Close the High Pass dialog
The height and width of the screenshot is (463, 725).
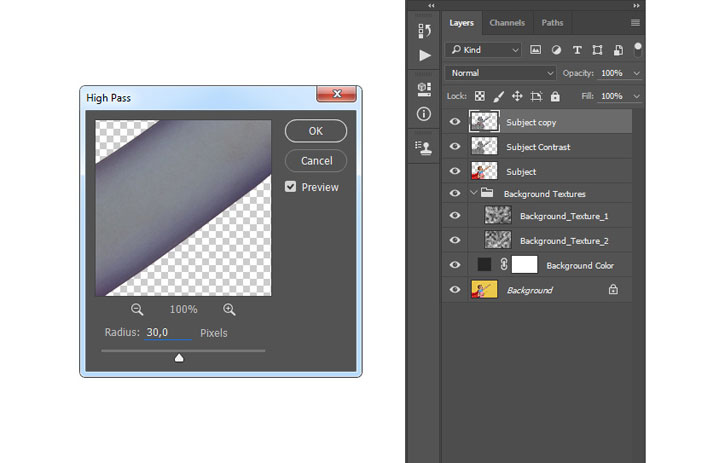(x=337, y=93)
